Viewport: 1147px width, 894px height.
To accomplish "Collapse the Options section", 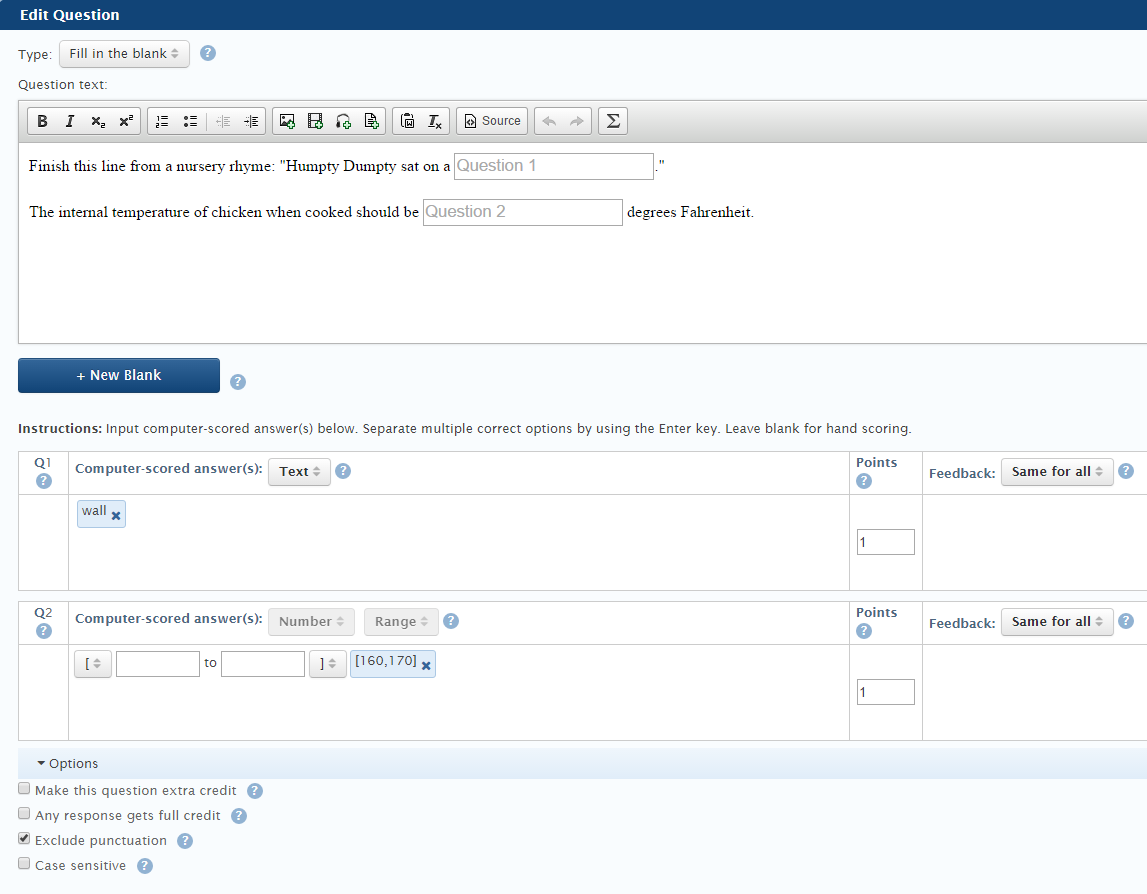I will point(68,763).
